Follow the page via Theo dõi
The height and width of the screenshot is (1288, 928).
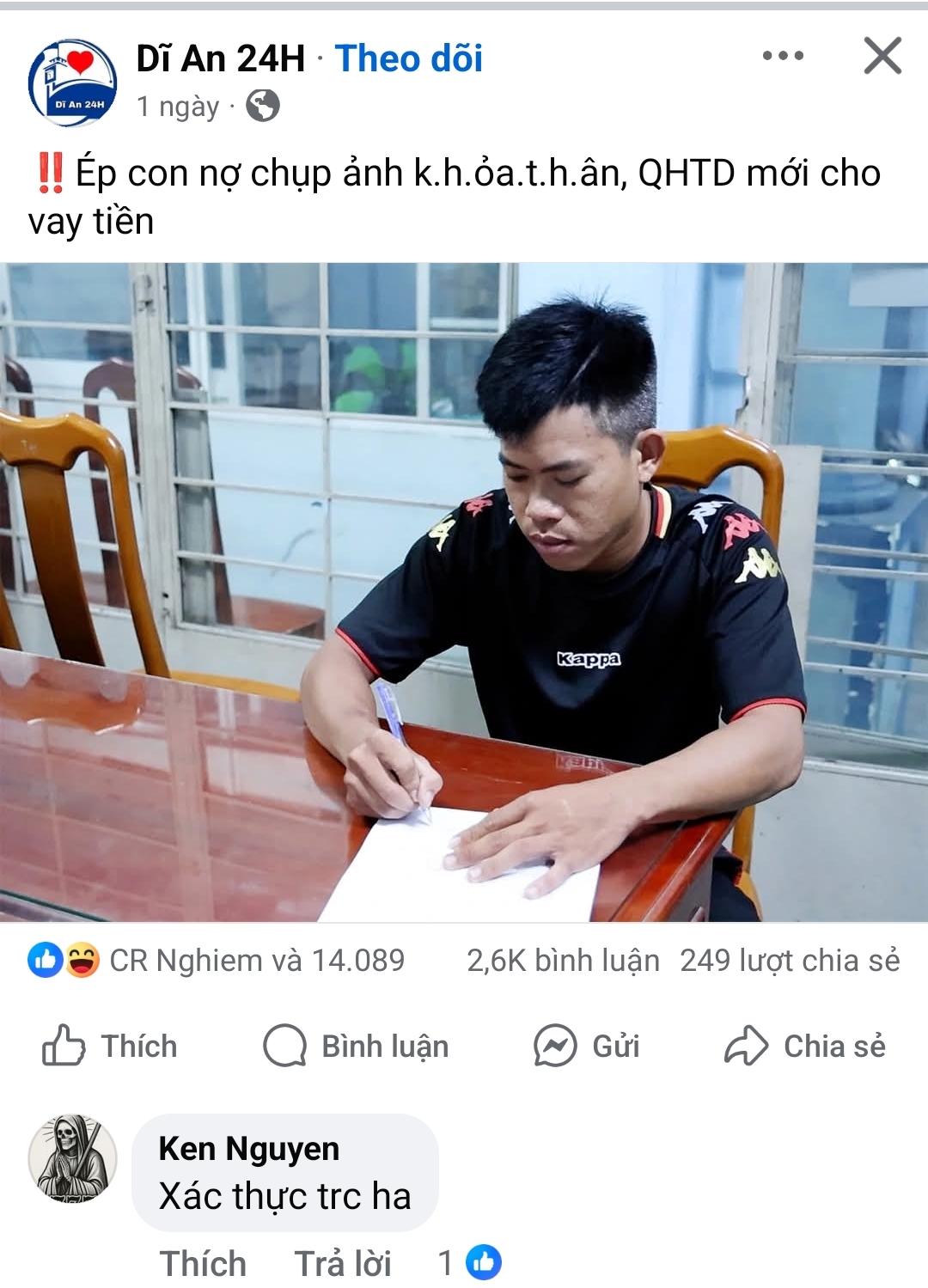coord(409,58)
